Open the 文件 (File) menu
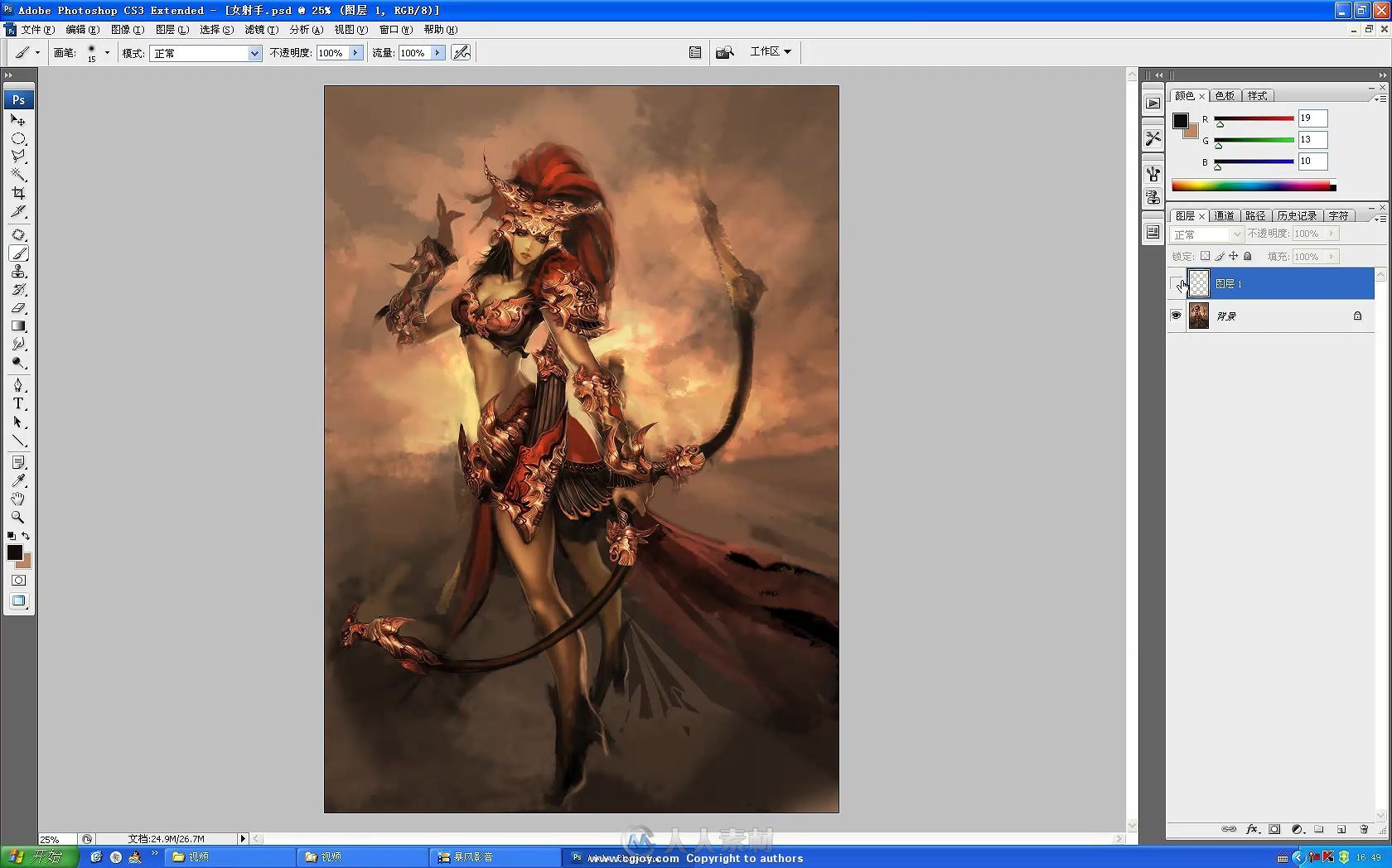The width and height of the screenshot is (1392, 868). coord(37,29)
